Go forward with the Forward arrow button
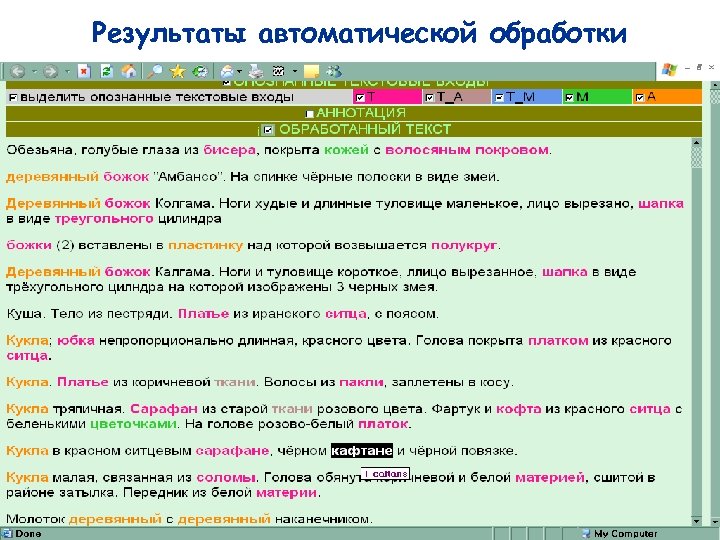 coord(51,72)
